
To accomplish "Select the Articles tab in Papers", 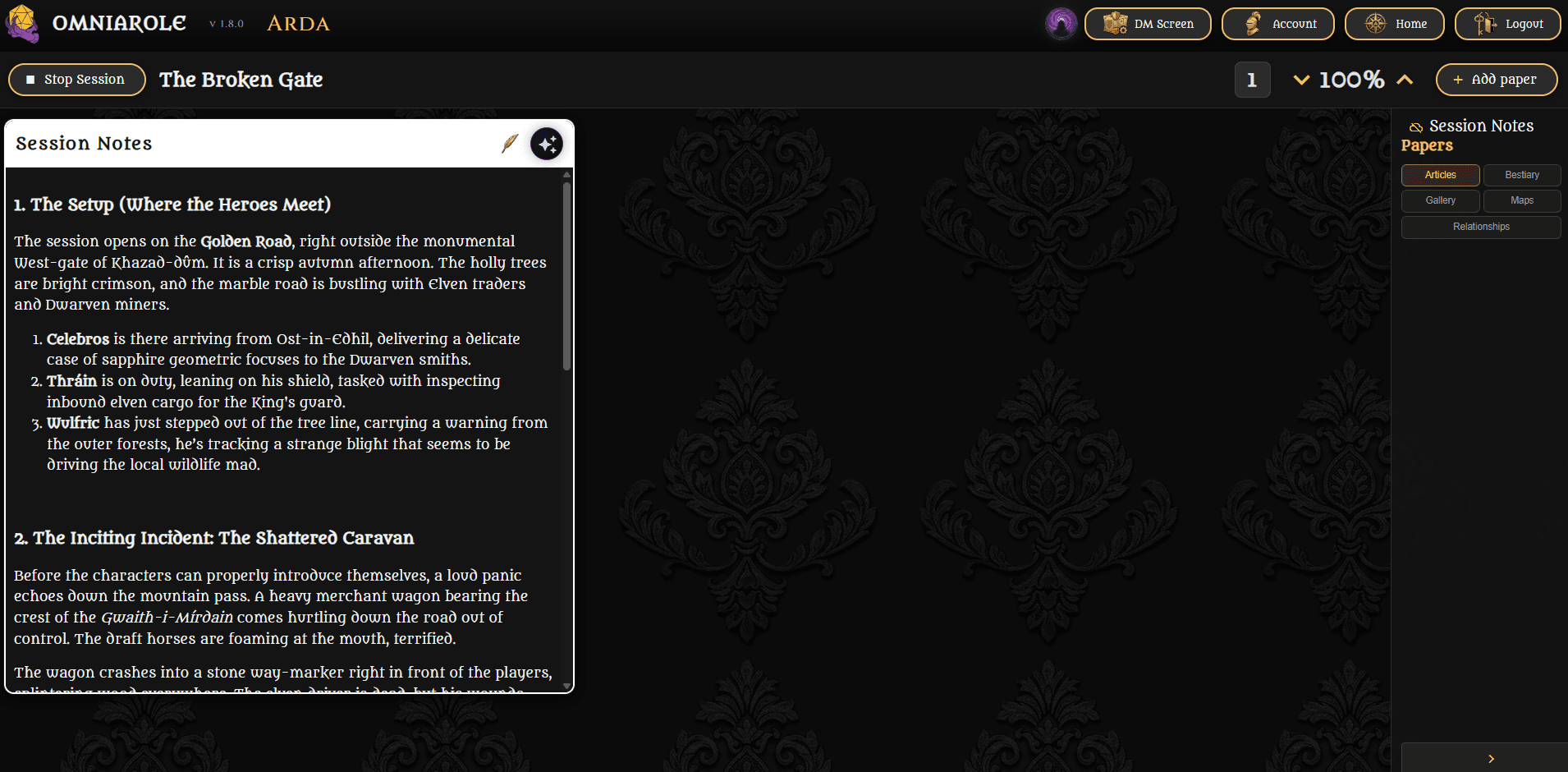I will 1440,175.
